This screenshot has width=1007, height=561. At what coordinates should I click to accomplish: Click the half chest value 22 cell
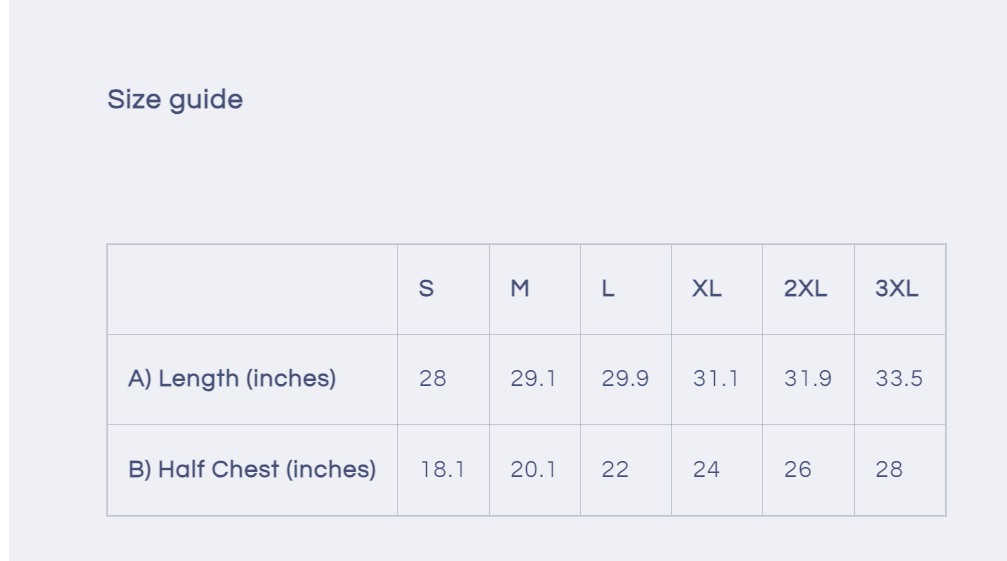click(615, 469)
